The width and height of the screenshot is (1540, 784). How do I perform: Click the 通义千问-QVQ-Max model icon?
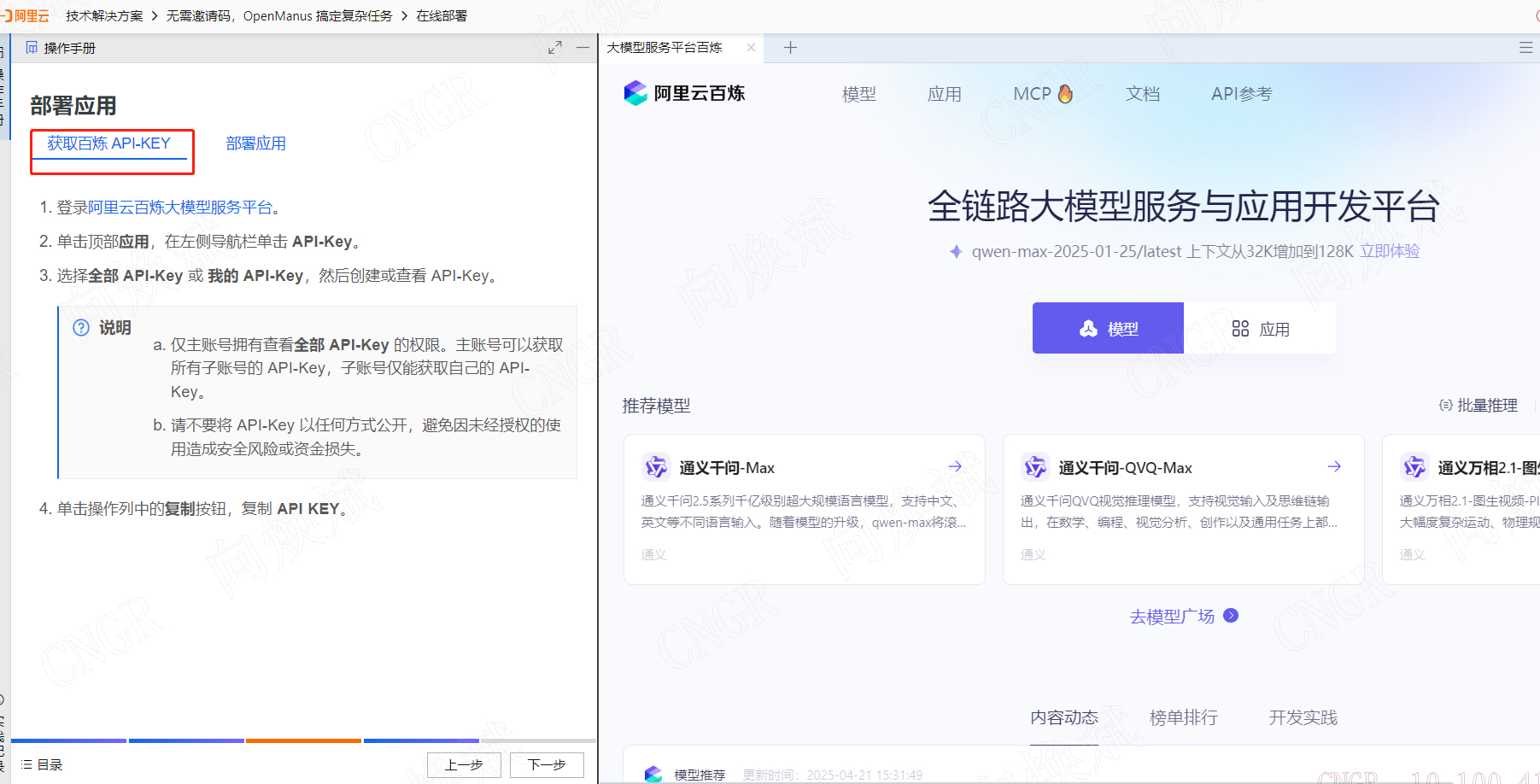1035,467
